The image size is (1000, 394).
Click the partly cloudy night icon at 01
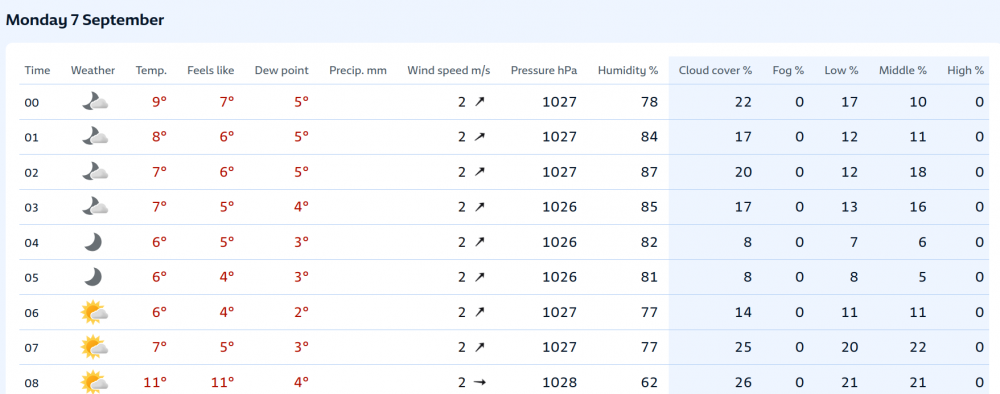[94, 137]
